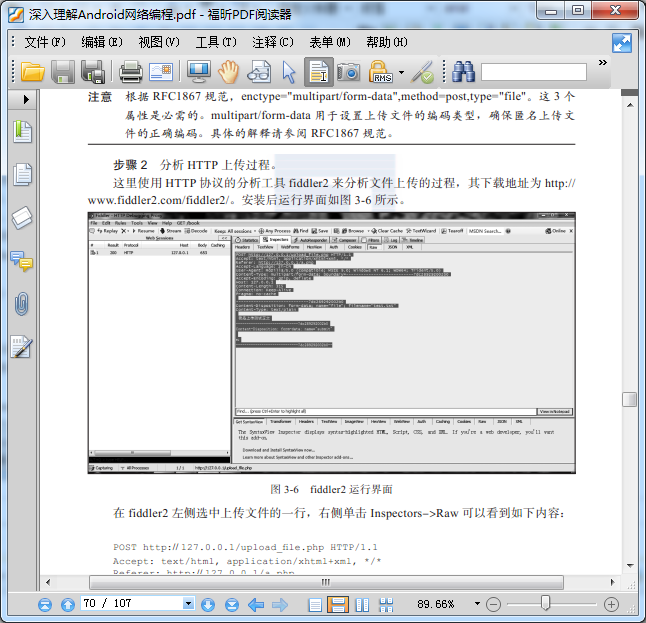Click the next view right arrow

pyautogui.click(x=280, y=605)
